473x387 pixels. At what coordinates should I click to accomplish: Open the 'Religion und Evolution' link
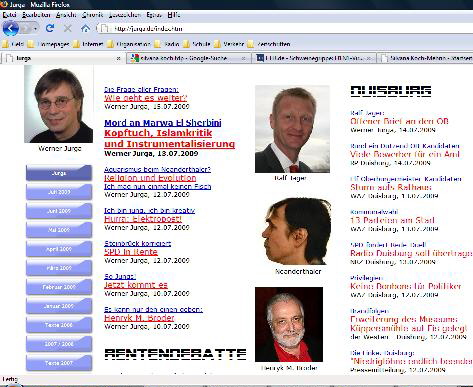(x=150, y=178)
